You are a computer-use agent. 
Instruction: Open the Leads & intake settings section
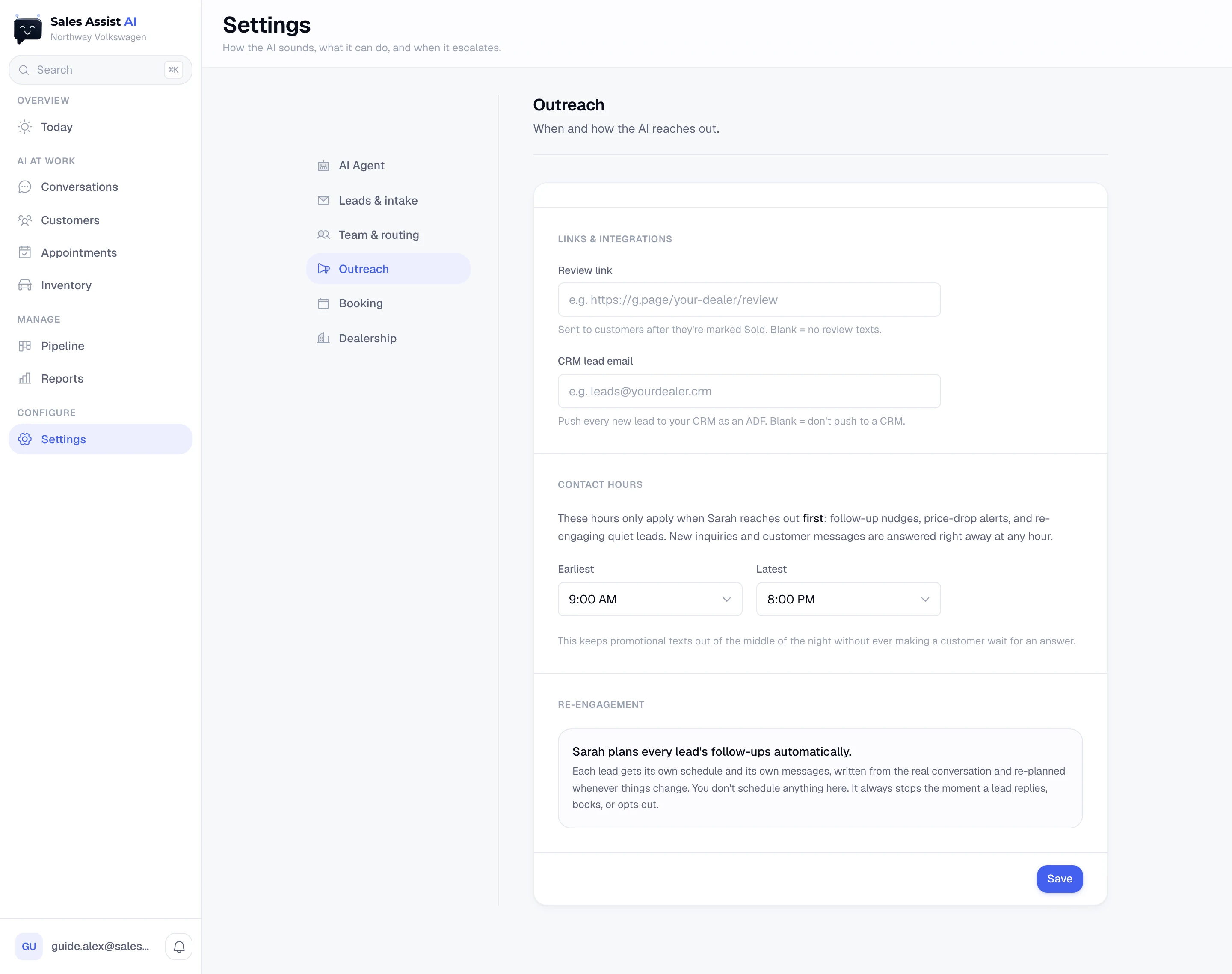pyautogui.click(x=388, y=200)
